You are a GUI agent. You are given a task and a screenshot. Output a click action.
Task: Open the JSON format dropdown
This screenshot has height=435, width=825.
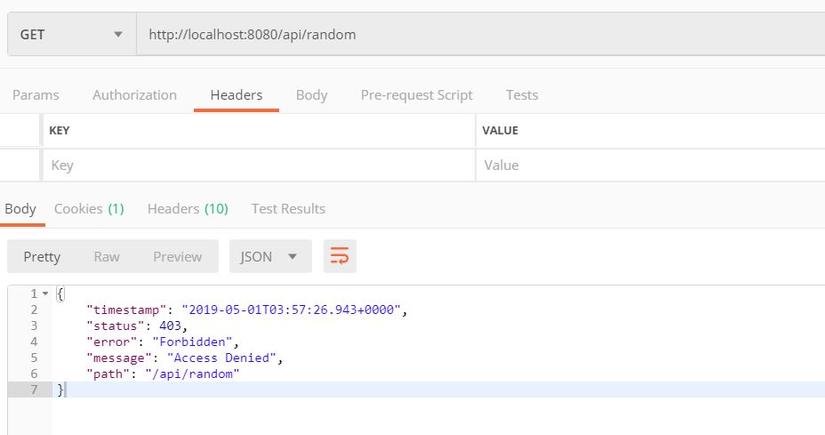(270, 257)
